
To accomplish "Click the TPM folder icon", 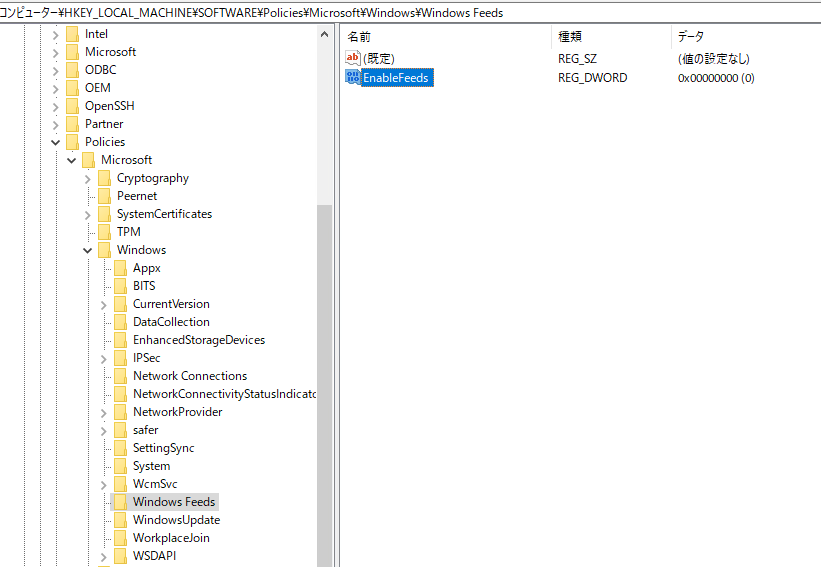I will pos(105,232).
